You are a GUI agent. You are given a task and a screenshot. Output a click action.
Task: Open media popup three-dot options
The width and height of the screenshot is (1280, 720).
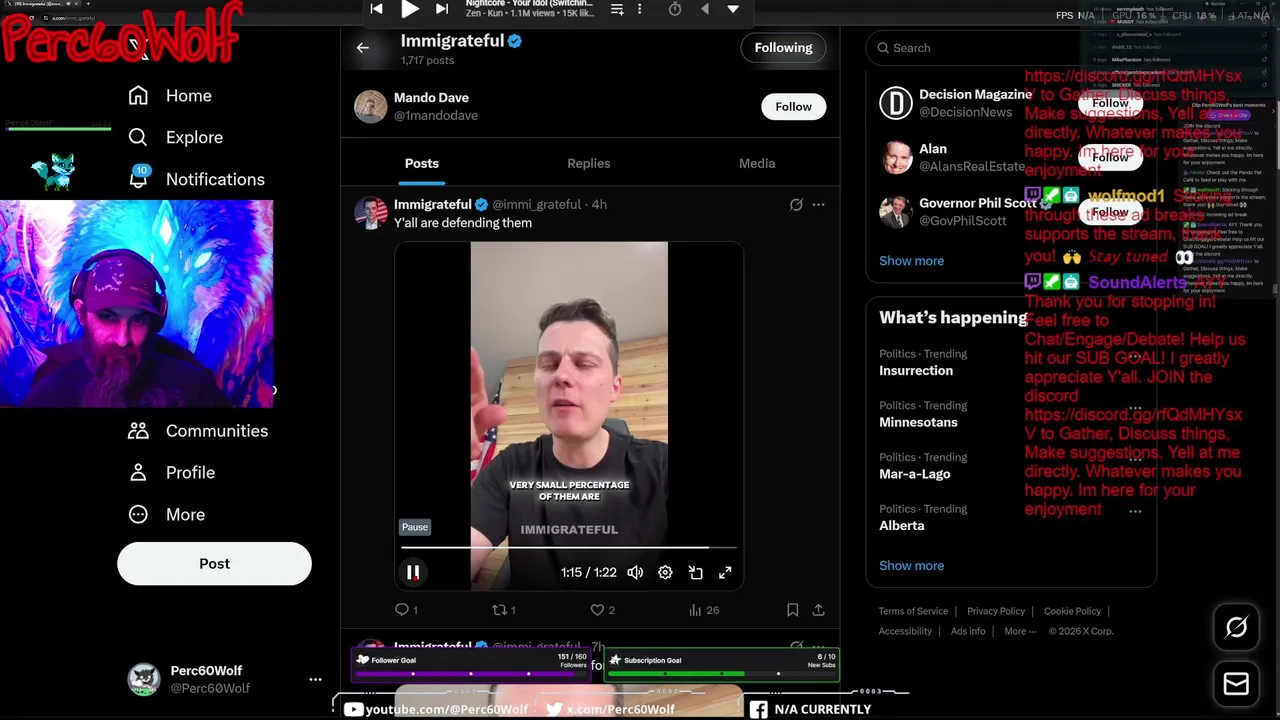tap(640, 9)
